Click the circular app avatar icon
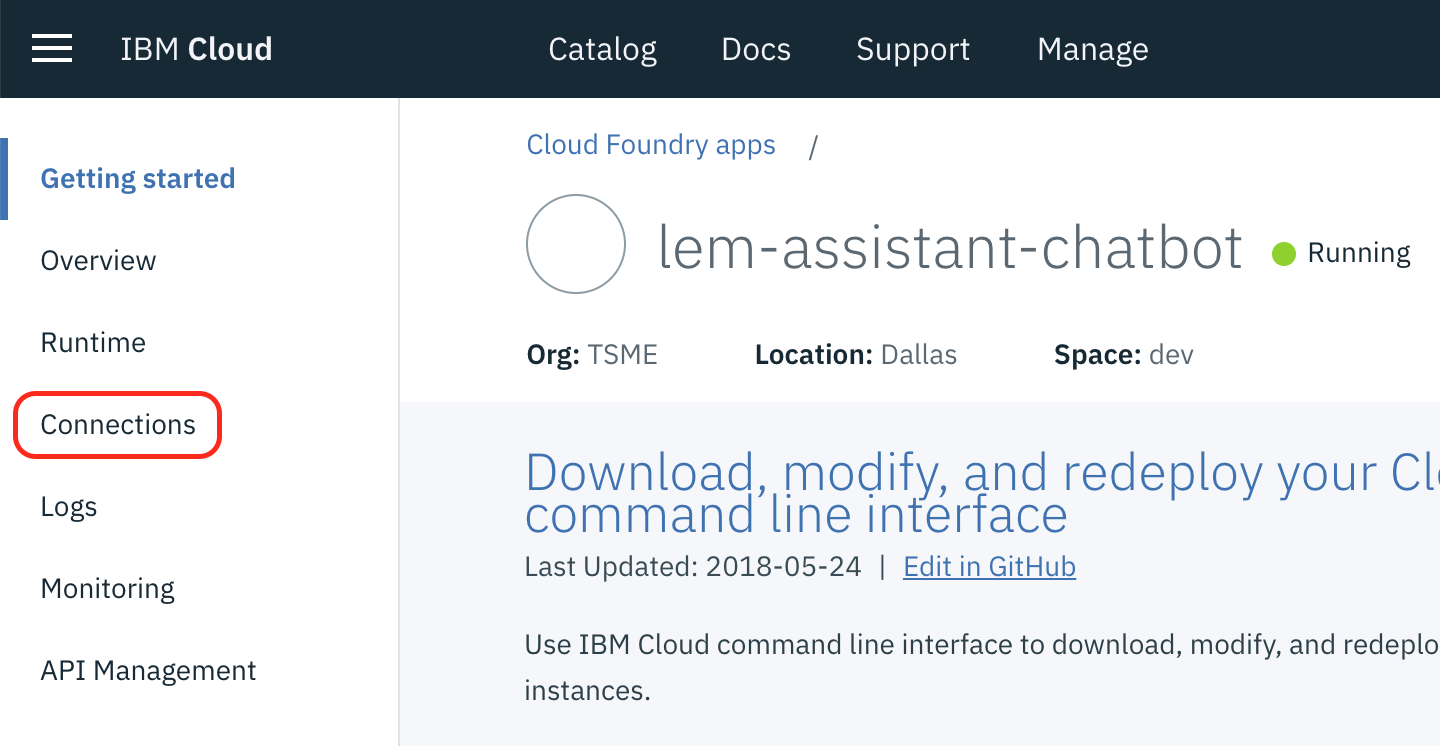The width and height of the screenshot is (1440, 746). [576, 244]
